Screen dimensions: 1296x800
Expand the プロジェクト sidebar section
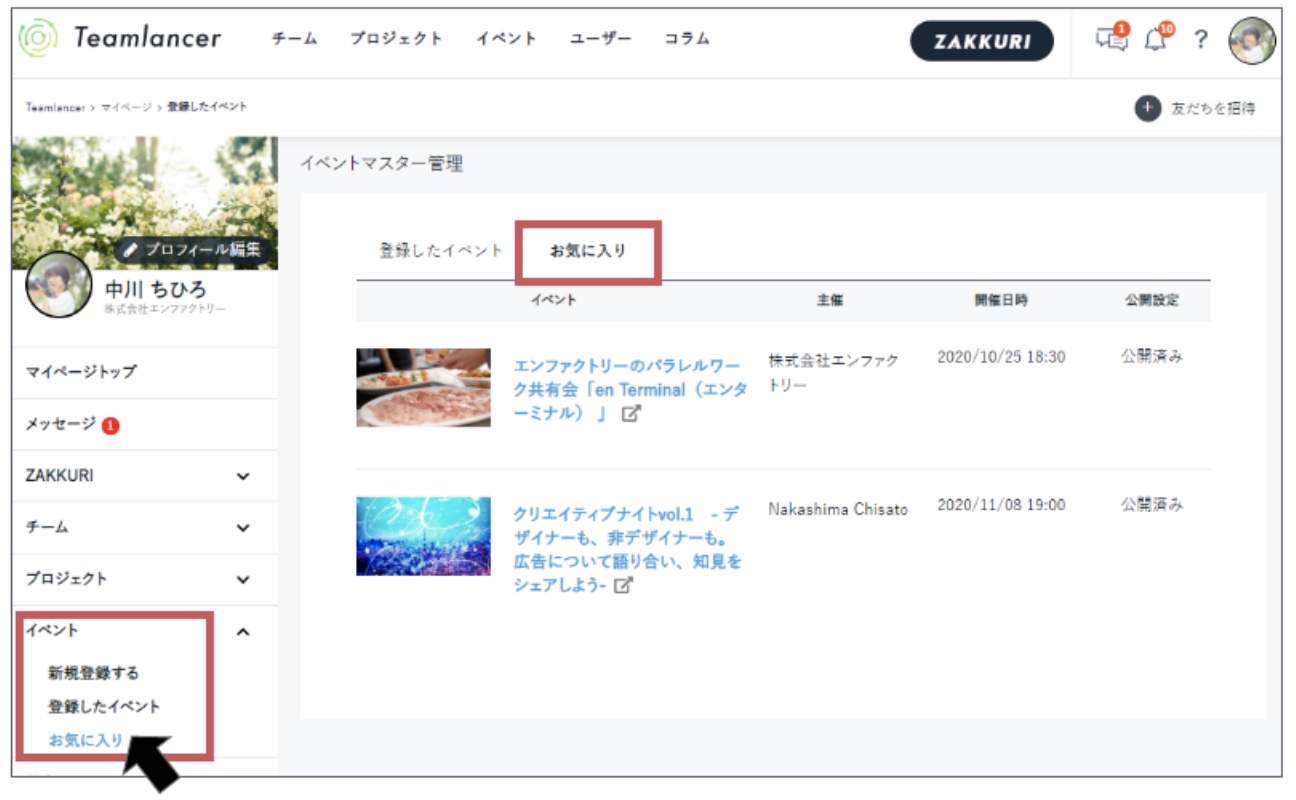tap(243, 580)
